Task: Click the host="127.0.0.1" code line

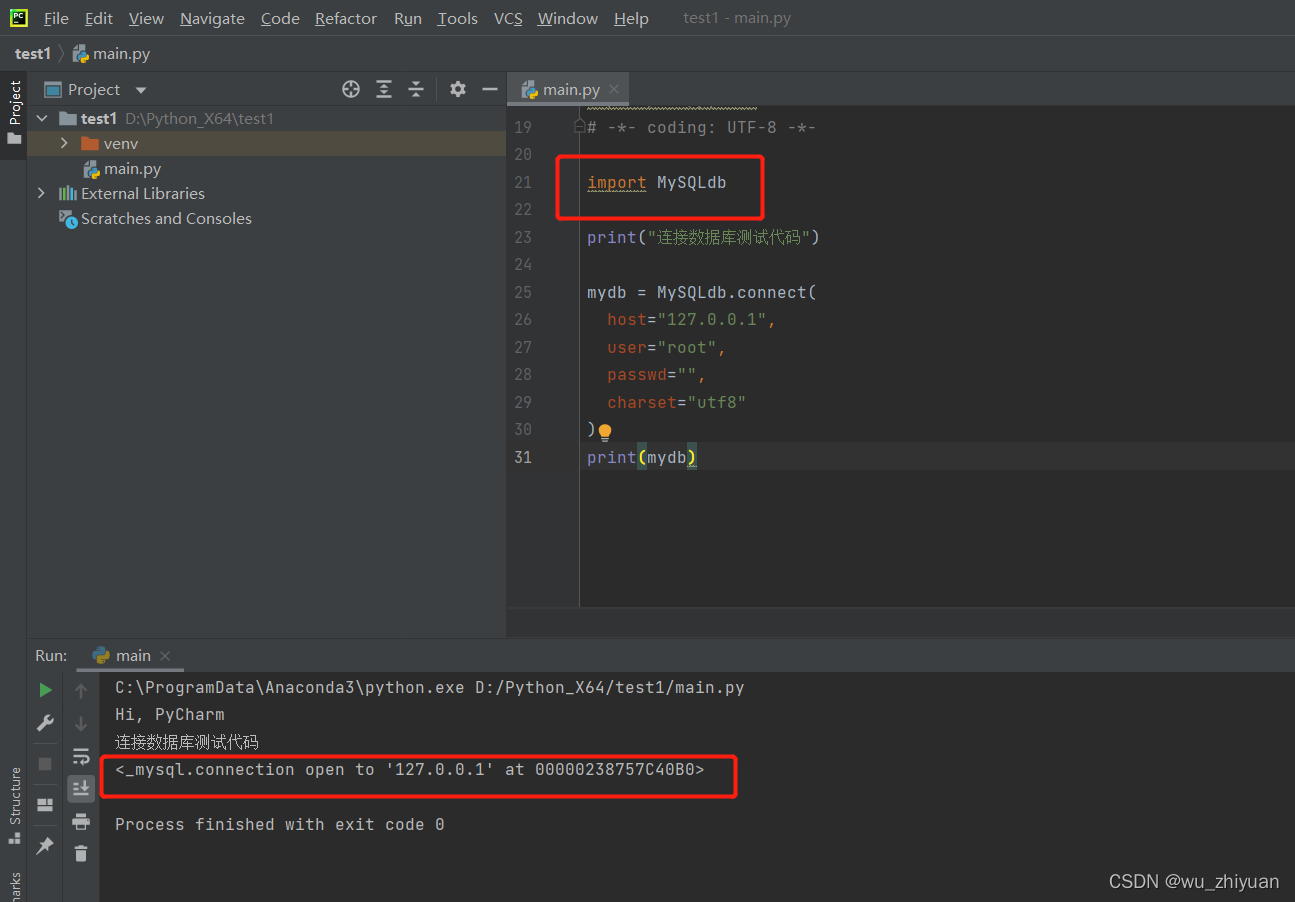Action: (692, 319)
